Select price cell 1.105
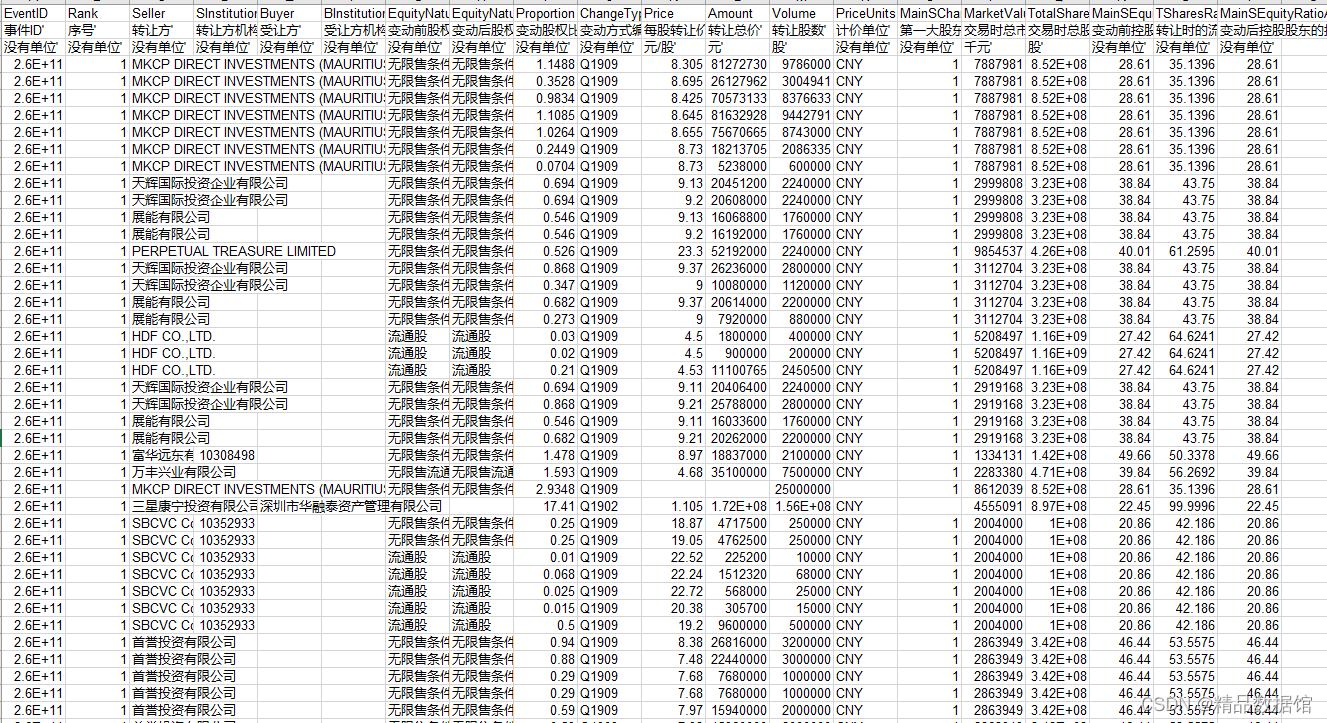Screen dimensions: 1327x723 (x=673, y=506)
